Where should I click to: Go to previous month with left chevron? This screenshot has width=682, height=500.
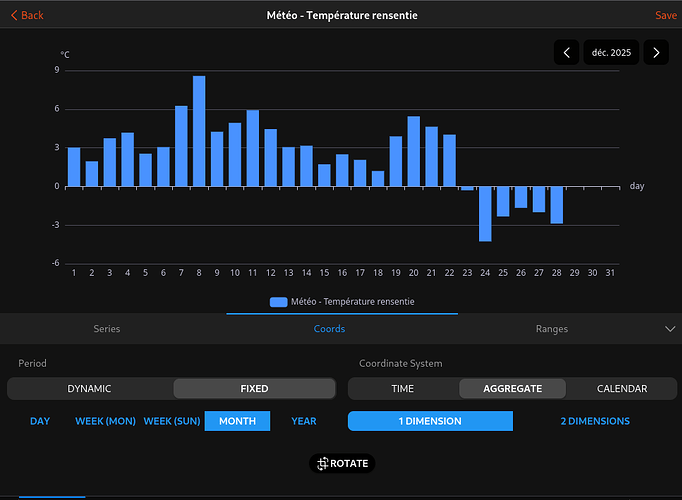coord(567,53)
